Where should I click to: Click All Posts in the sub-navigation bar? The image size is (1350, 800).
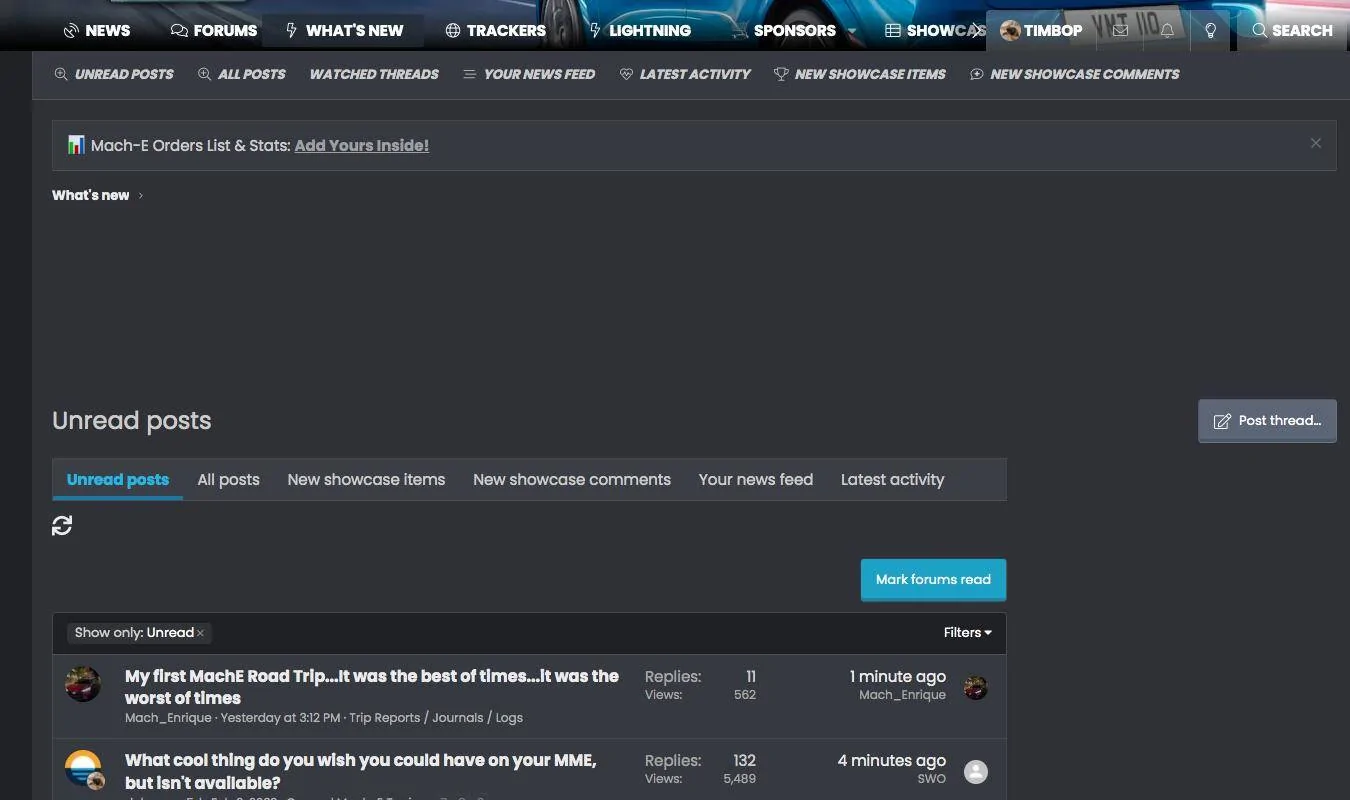[x=242, y=74]
